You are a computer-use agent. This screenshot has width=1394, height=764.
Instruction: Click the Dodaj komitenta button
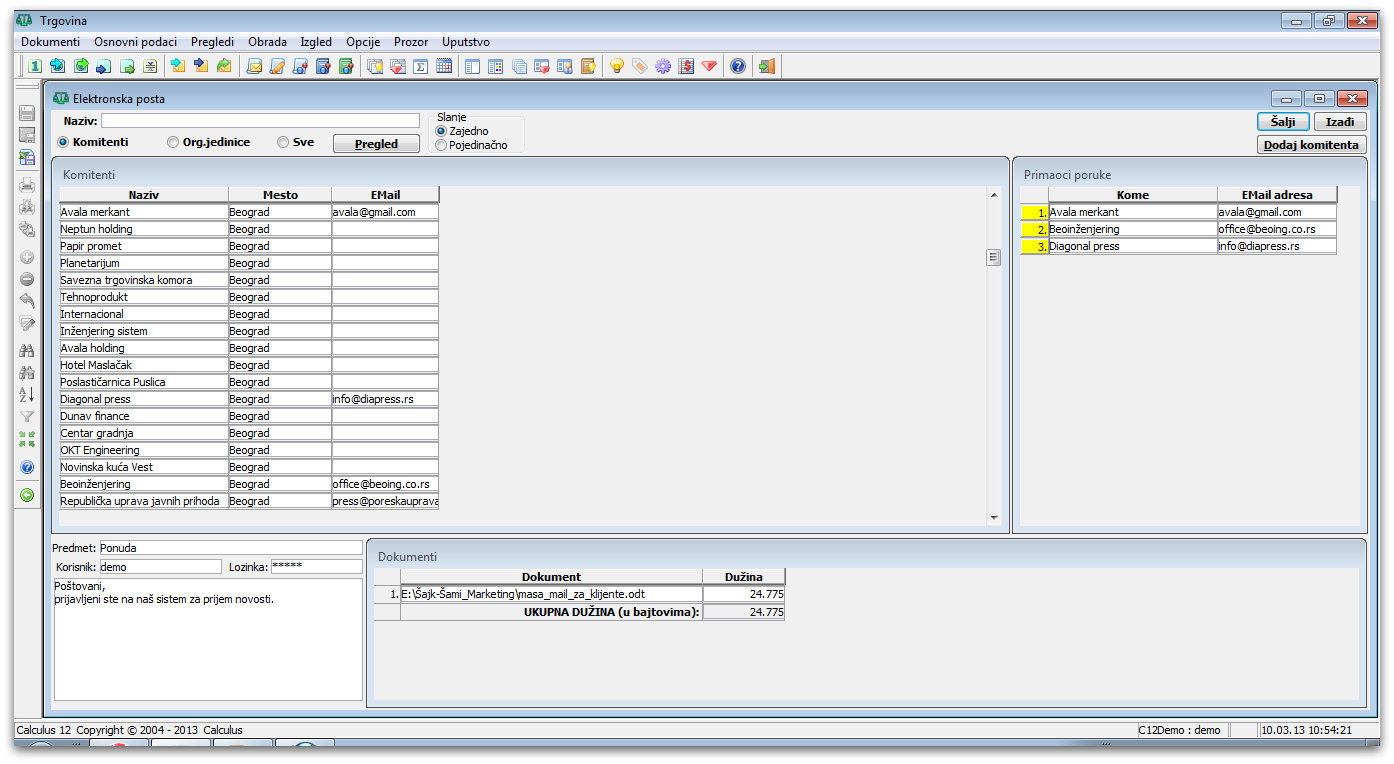1312,144
